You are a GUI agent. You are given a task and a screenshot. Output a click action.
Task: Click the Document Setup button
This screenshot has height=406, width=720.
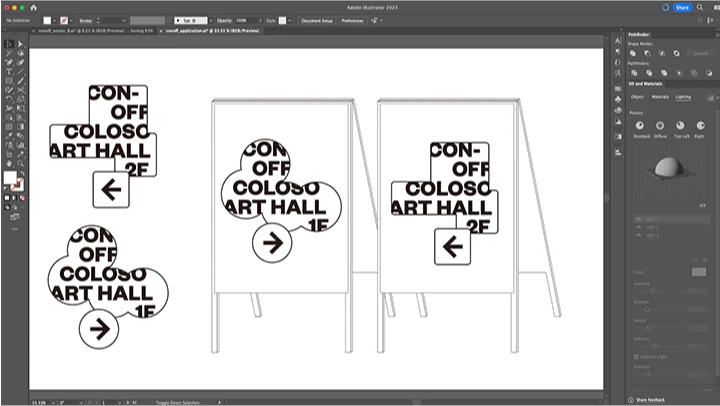point(316,20)
